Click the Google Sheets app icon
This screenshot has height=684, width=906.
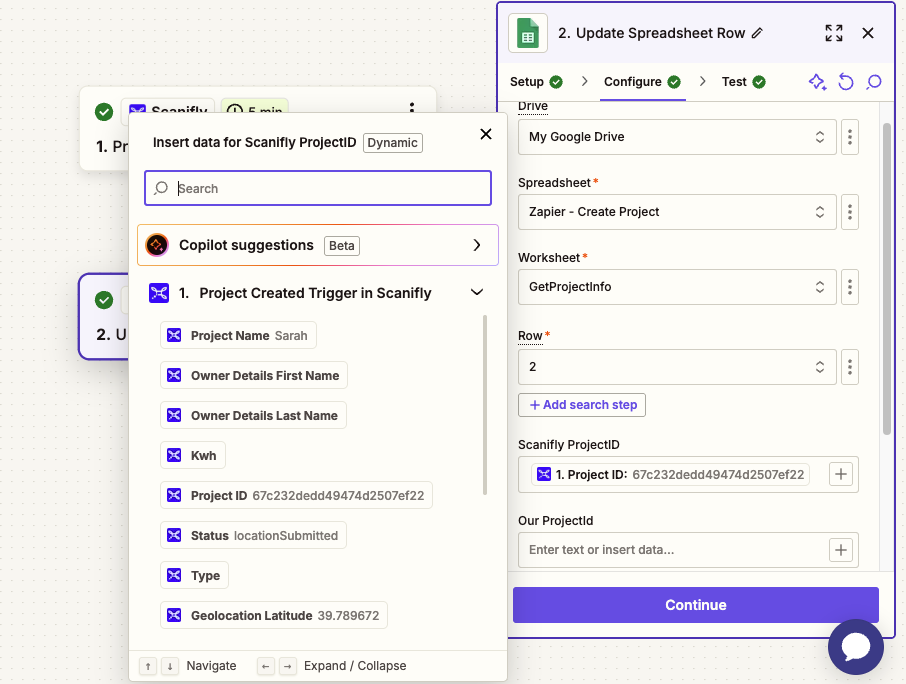click(x=528, y=33)
